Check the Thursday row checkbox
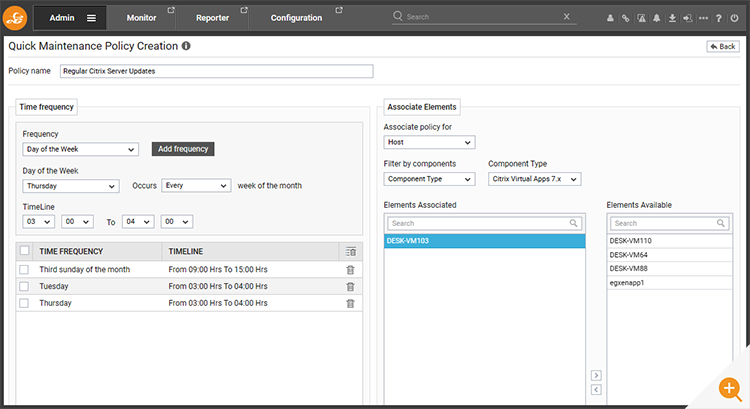The height and width of the screenshot is (409, 750). click(x=24, y=303)
